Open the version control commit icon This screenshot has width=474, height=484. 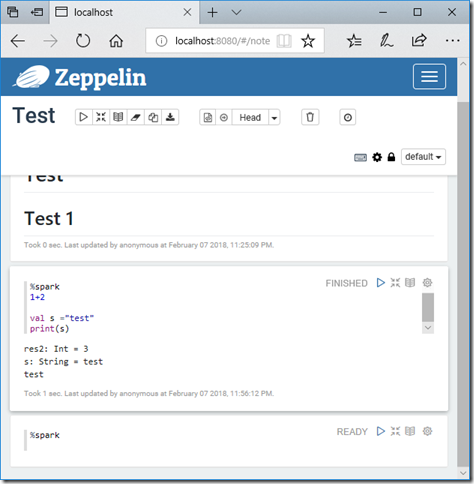pyautogui.click(x=208, y=117)
